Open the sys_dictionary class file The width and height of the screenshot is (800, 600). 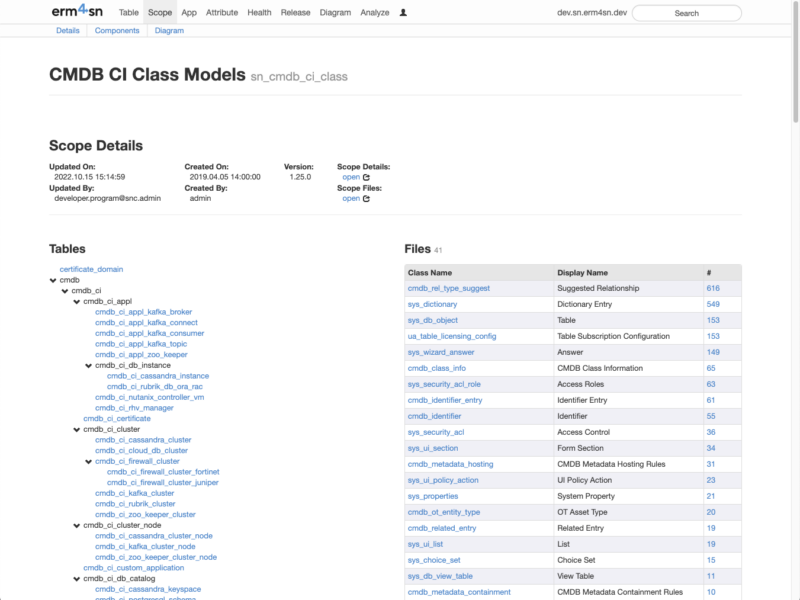[431, 304]
